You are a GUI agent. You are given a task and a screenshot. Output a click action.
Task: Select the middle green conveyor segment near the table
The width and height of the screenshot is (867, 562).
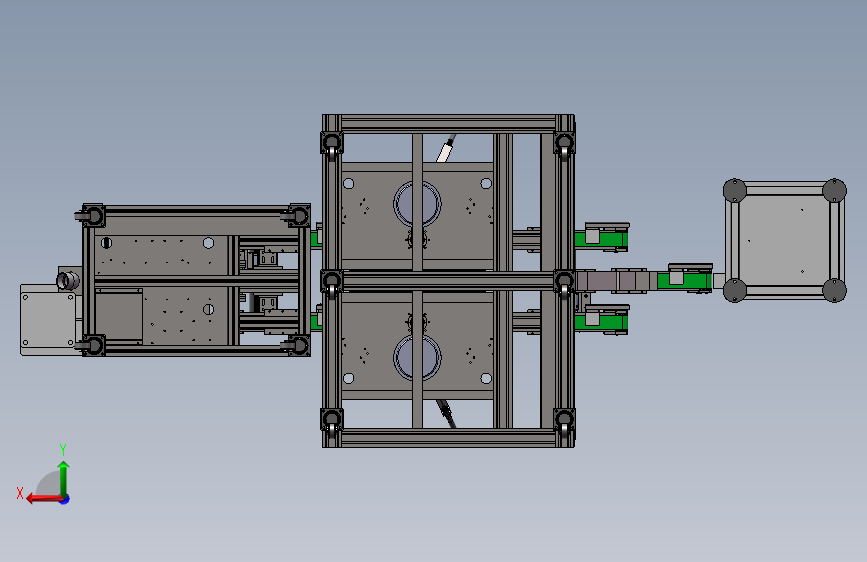pyautogui.click(x=685, y=279)
